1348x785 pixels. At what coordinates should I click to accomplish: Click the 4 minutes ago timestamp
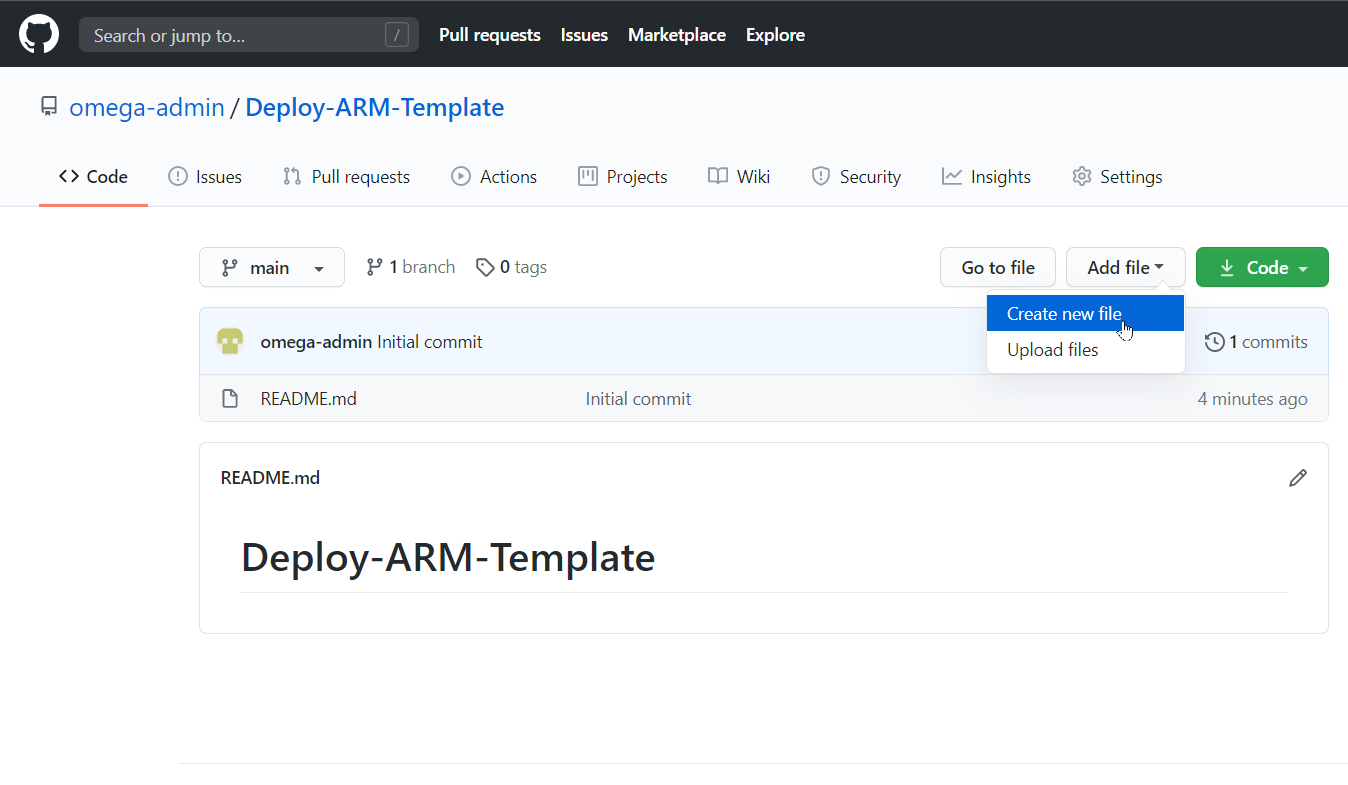1253,399
